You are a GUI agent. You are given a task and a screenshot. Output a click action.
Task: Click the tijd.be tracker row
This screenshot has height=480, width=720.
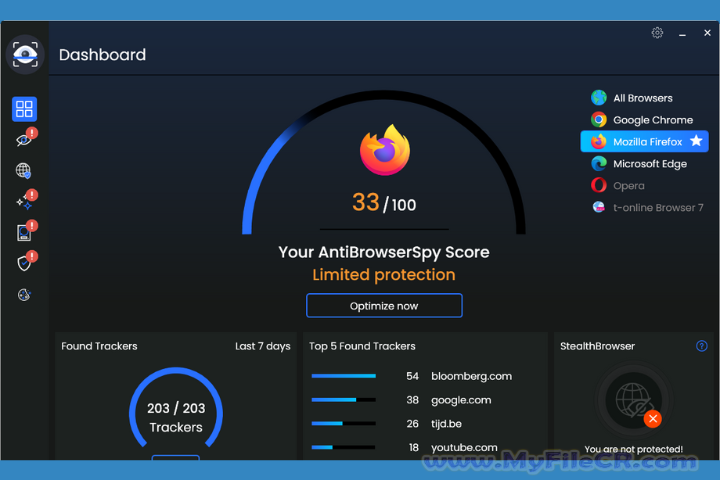(387, 424)
